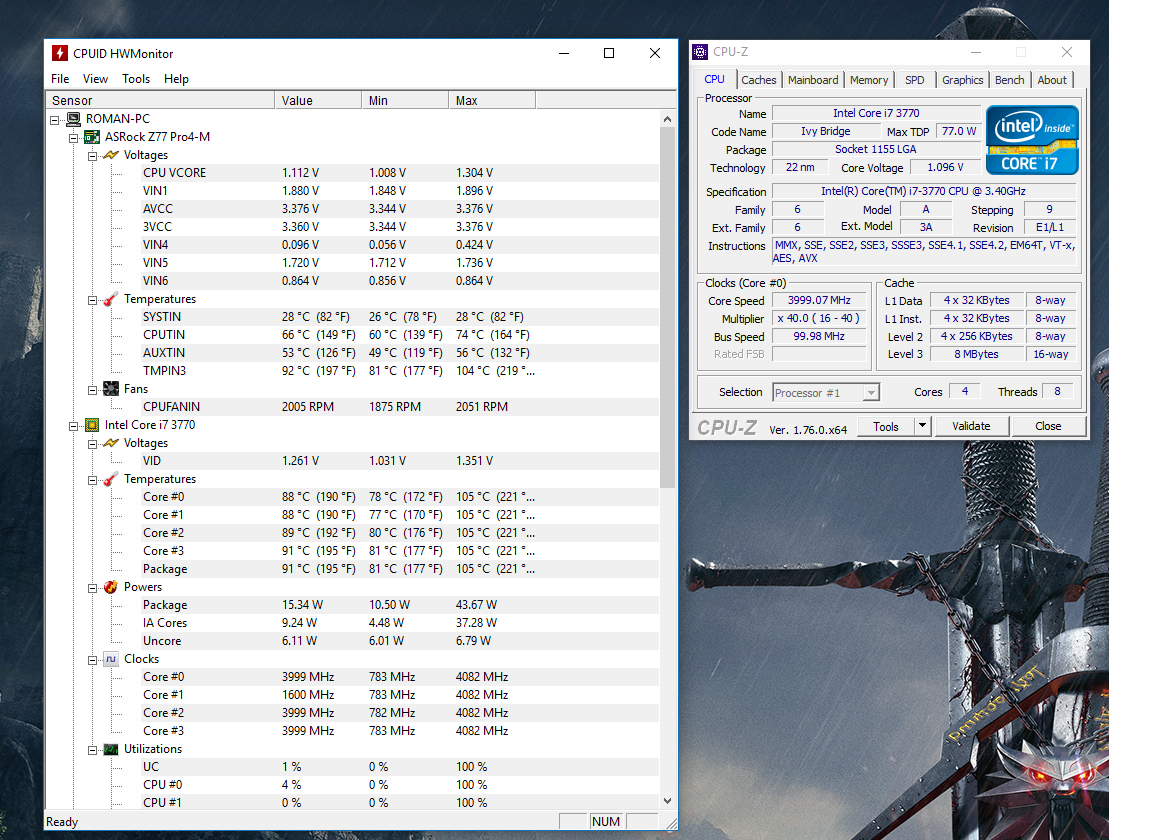This screenshot has width=1152, height=840.
Task: Switch to the Memory tab
Action: (869, 80)
